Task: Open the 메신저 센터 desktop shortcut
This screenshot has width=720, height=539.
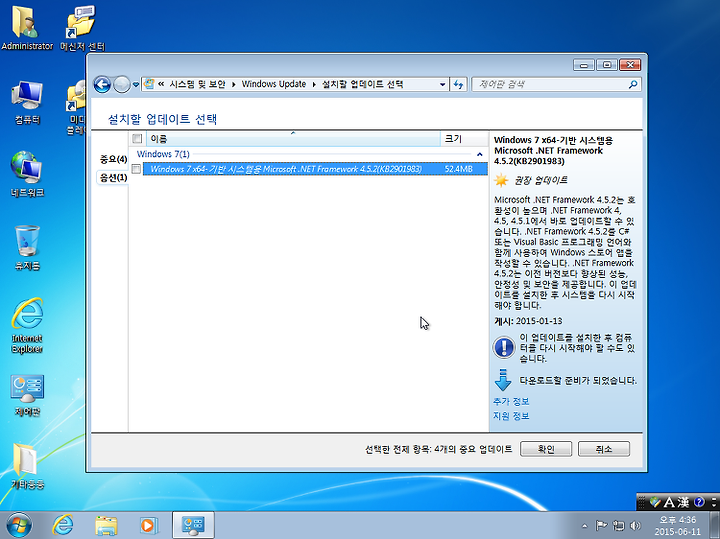Action: tap(82, 27)
